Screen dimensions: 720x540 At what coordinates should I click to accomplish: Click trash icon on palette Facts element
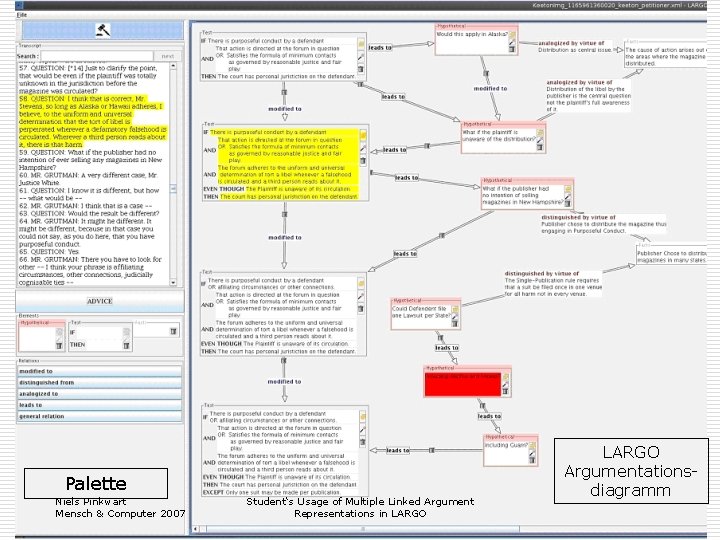click(174, 331)
